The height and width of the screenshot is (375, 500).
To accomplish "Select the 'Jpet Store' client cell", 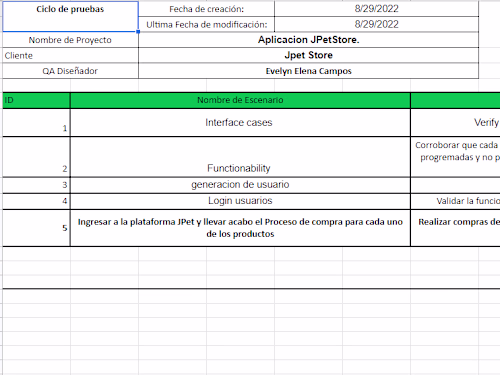I will (x=308, y=55).
